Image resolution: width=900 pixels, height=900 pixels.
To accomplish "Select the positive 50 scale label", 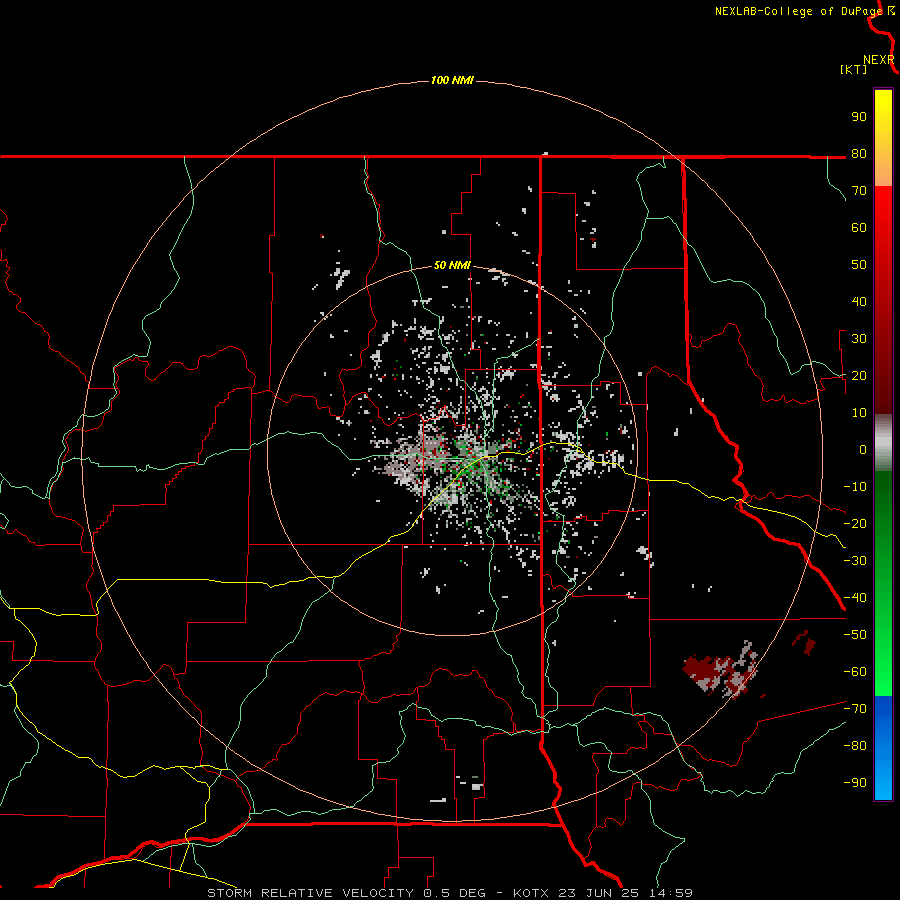I will click(x=859, y=265).
